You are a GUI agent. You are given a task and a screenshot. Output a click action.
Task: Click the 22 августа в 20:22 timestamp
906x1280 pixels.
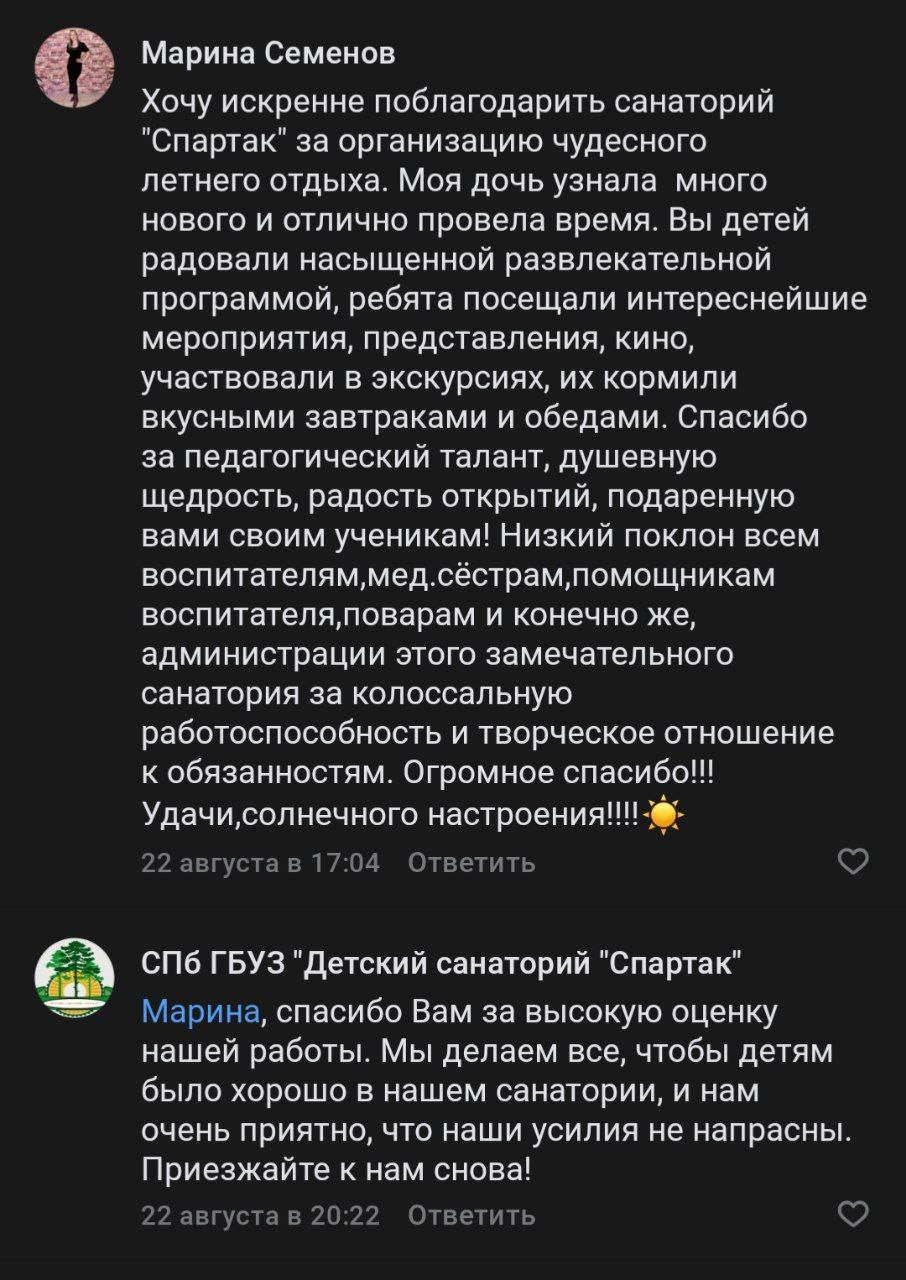click(261, 1215)
